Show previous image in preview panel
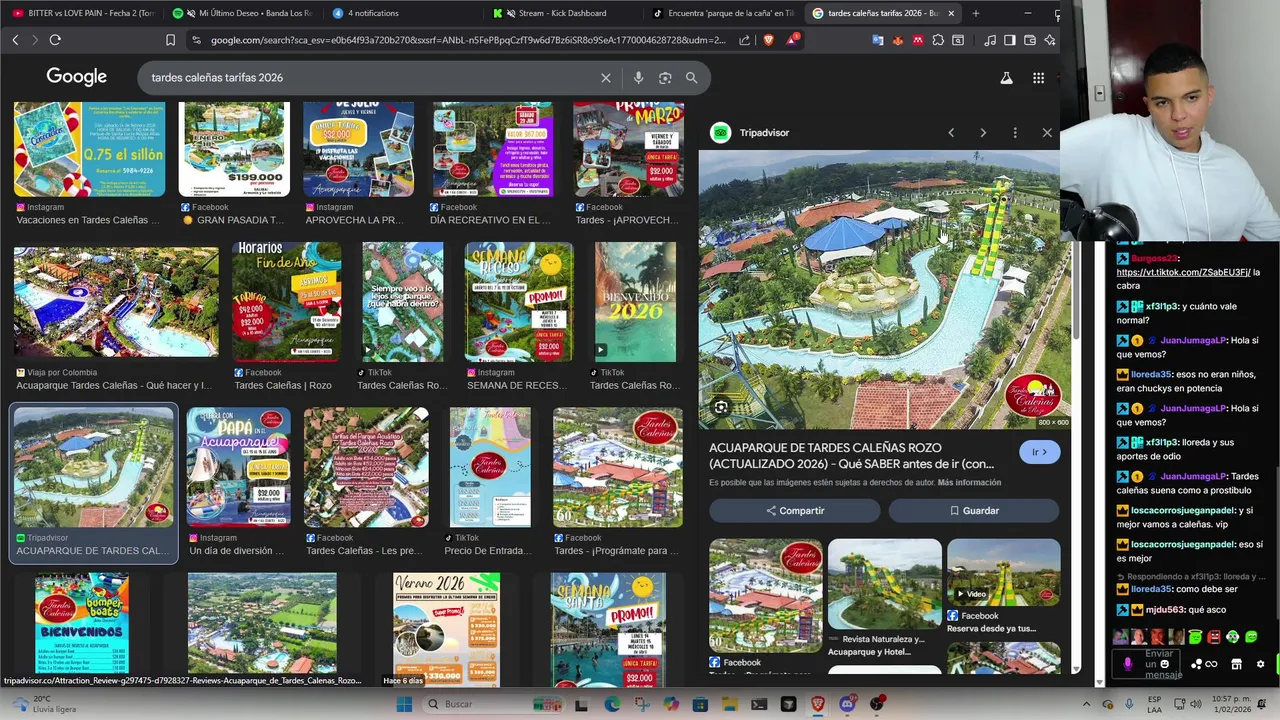 coord(951,133)
